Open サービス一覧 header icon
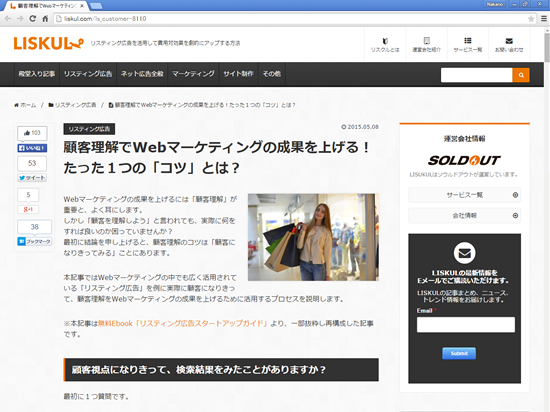The height and width of the screenshot is (412, 550). [468, 45]
